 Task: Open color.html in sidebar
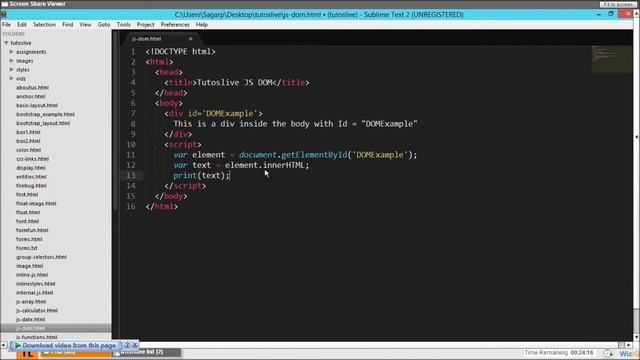click(29, 150)
